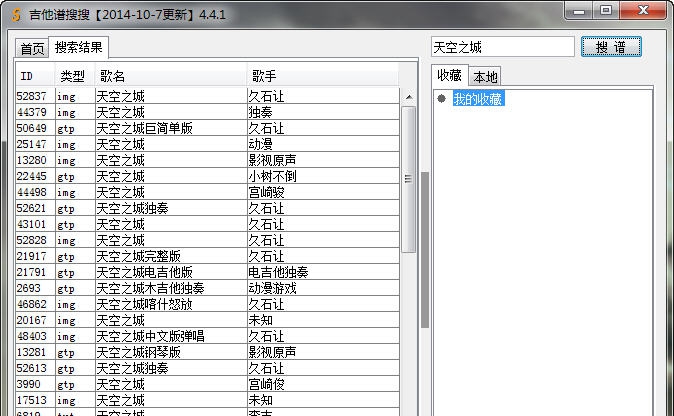The image size is (674, 416).
Task: Click song name 天空之城完整版
Action: click(x=138, y=256)
